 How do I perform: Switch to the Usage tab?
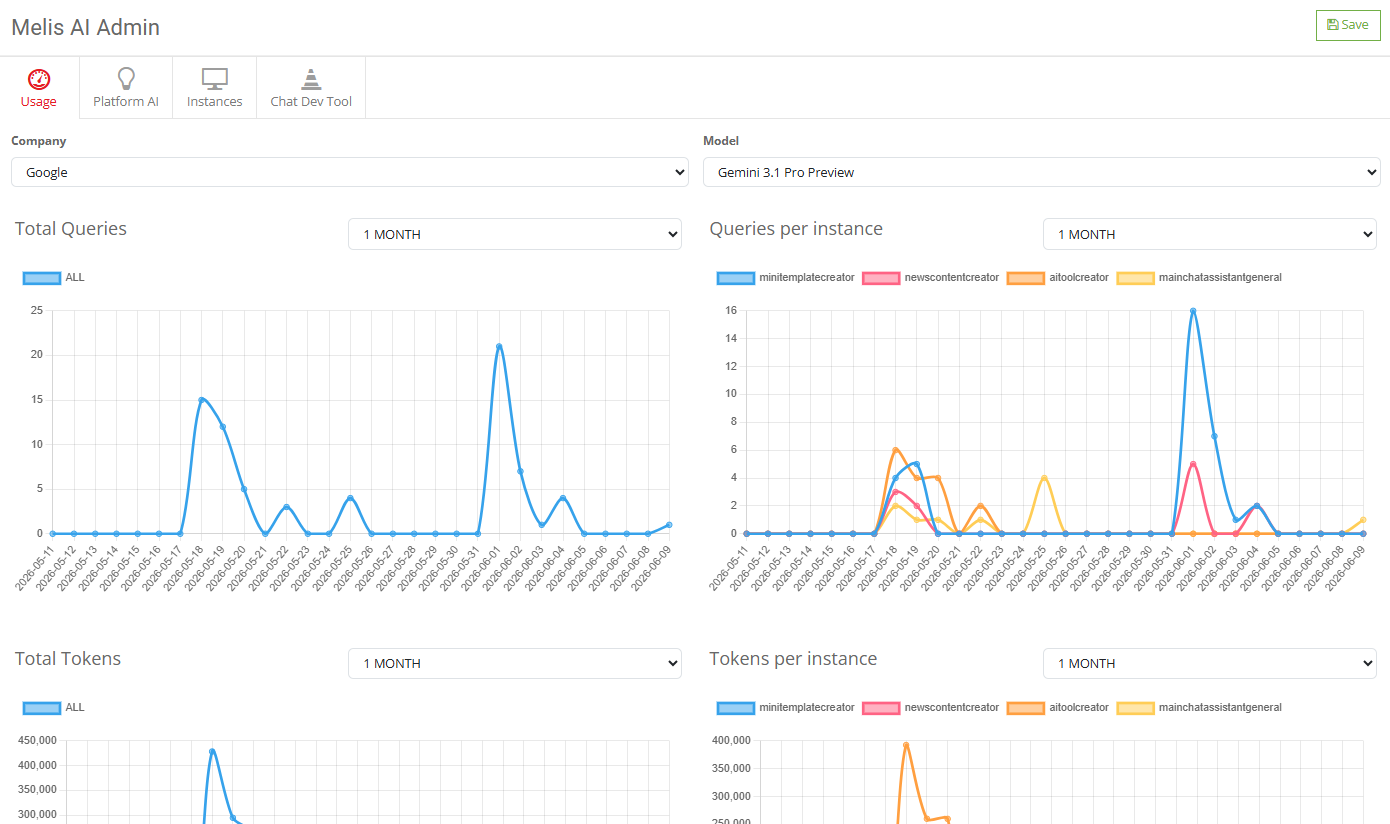coord(39,88)
